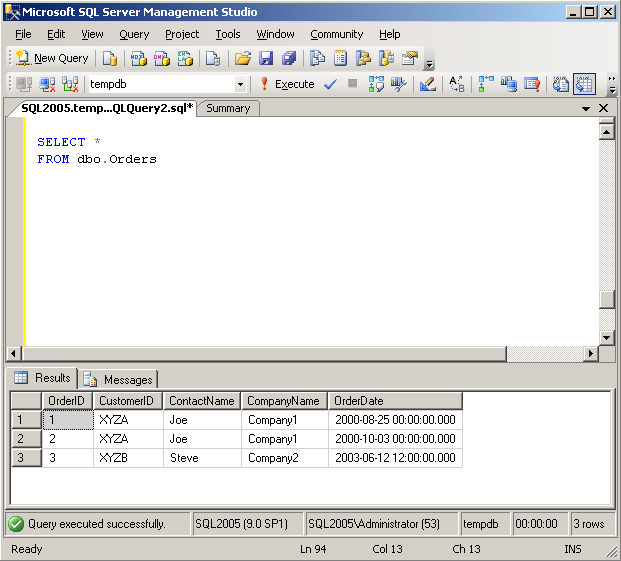The width and height of the screenshot is (621, 561).
Task: Click the editor's vertical scroll up arrow
Action: coord(606,131)
